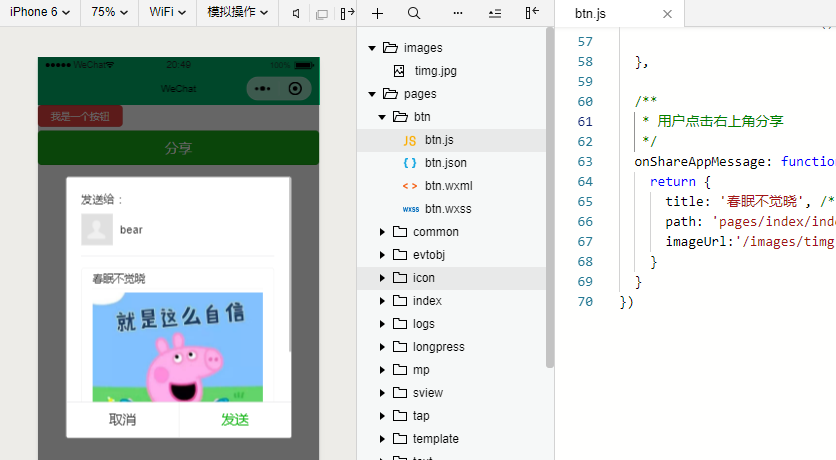Click the speaker mute icon
The image size is (836, 460).
pyautogui.click(x=296, y=13)
